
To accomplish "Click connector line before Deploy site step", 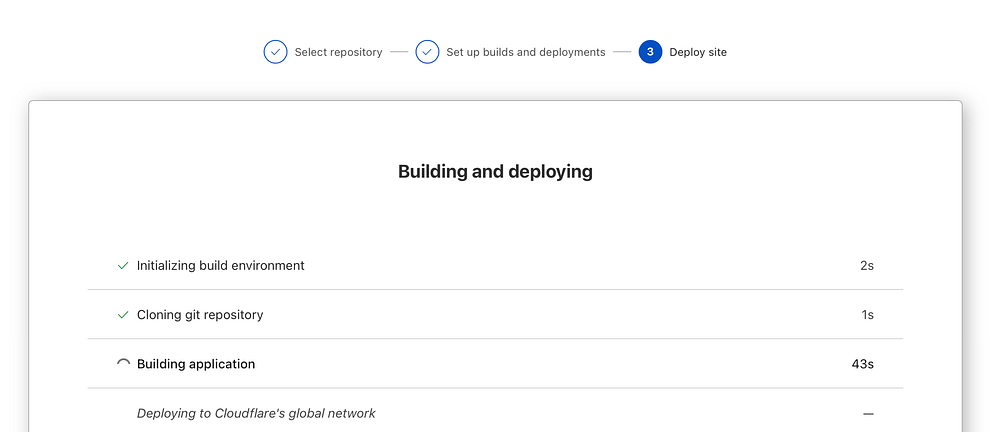I will [x=622, y=52].
